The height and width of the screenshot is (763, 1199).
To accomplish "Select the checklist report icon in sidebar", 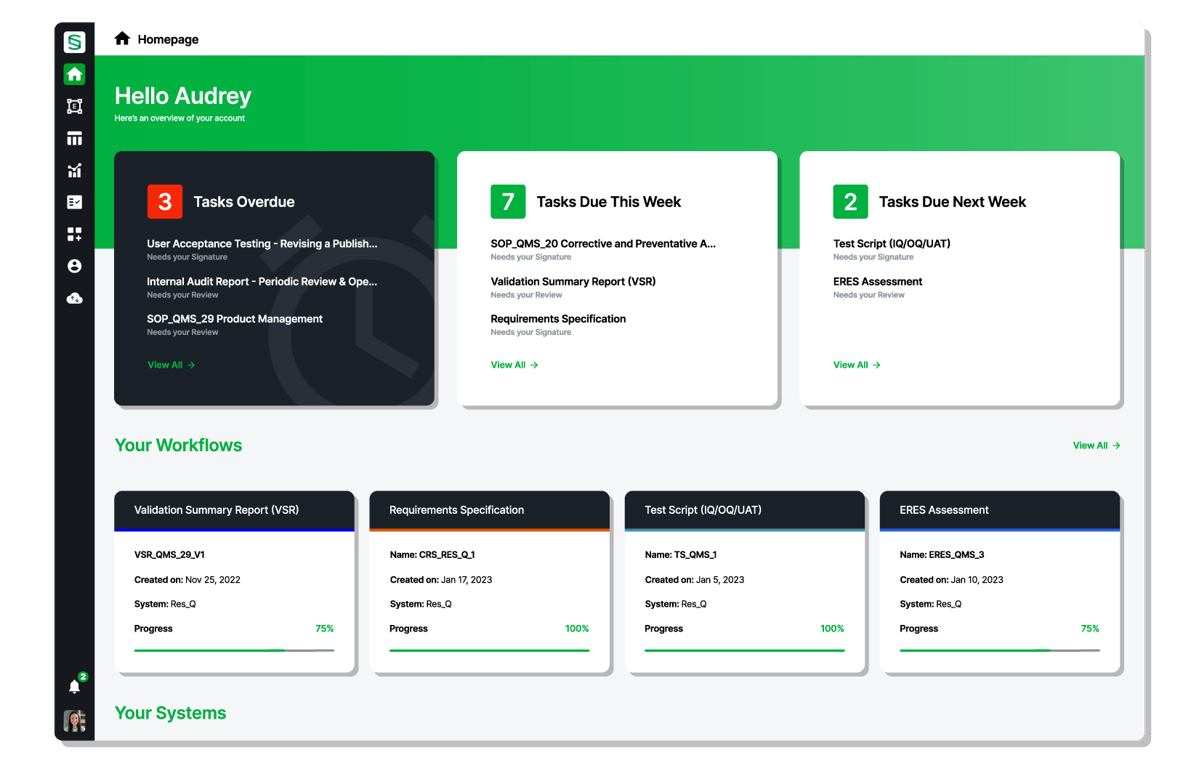I will (74, 201).
